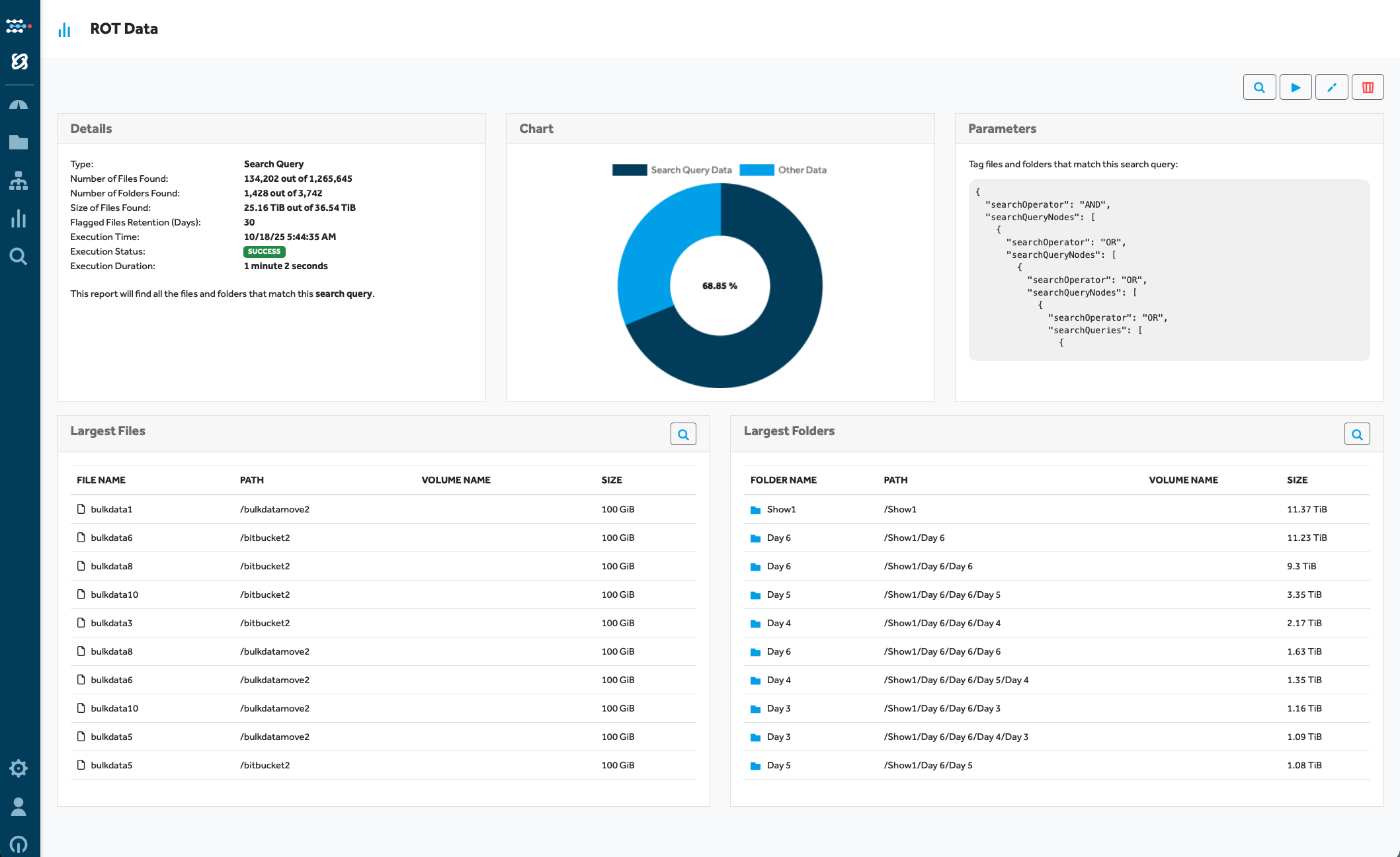
Task: Click the folder icon beside Show1
Action: (x=755, y=509)
